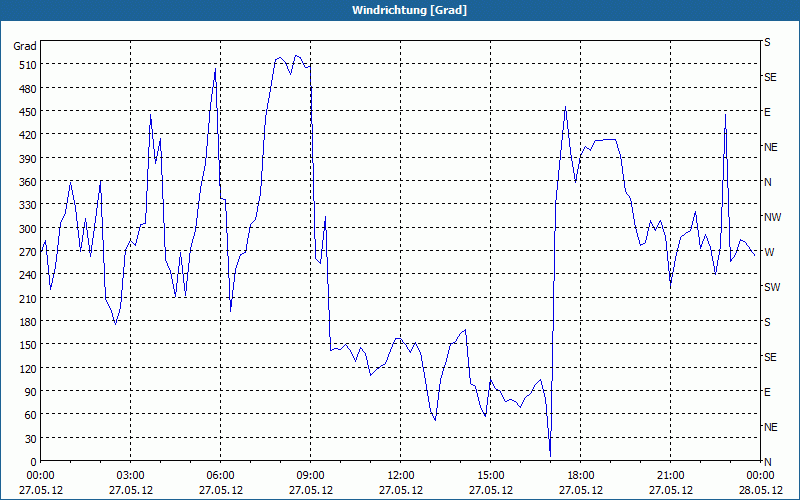Select the 210 degree label
800x500 pixels.
pyautogui.click(x=28, y=299)
